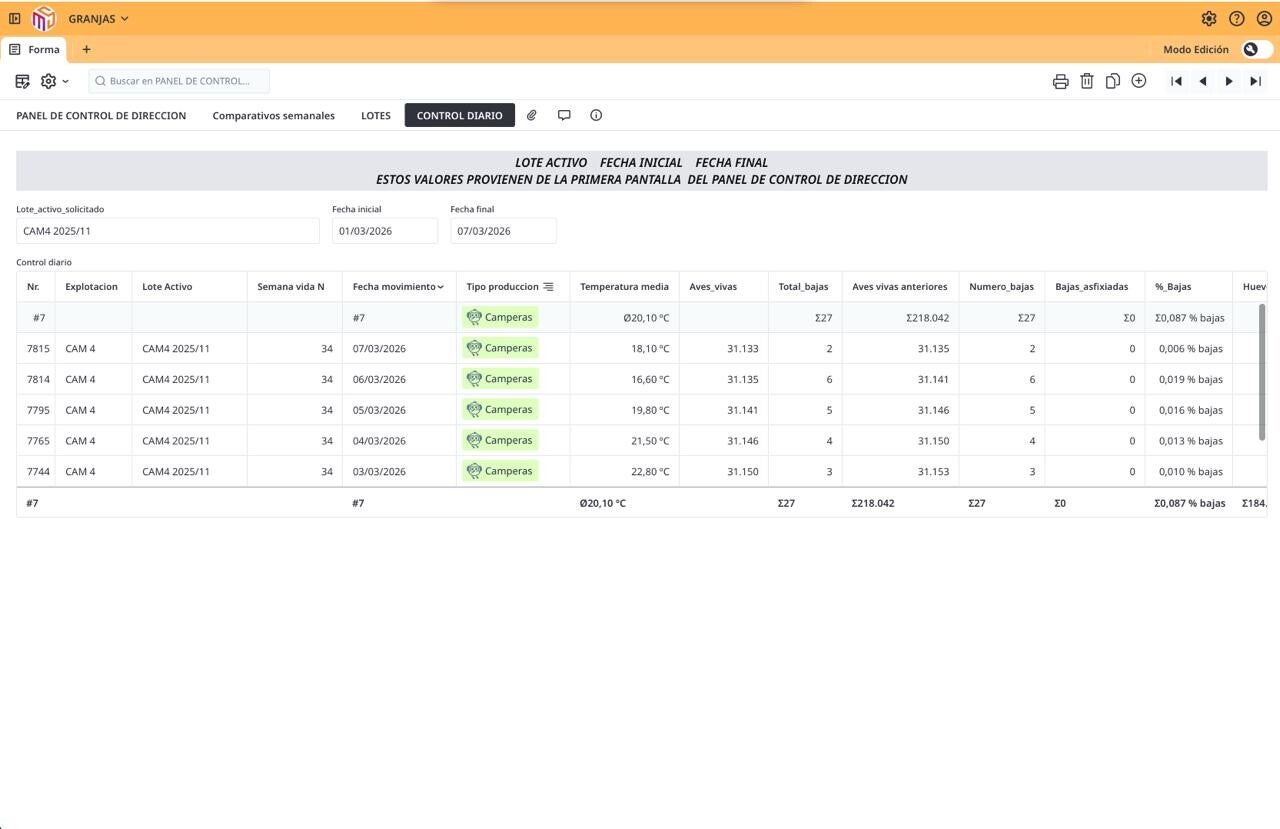1280x829 pixels.
Task: Open the help question mark icon
Action: (x=1236, y=18)
